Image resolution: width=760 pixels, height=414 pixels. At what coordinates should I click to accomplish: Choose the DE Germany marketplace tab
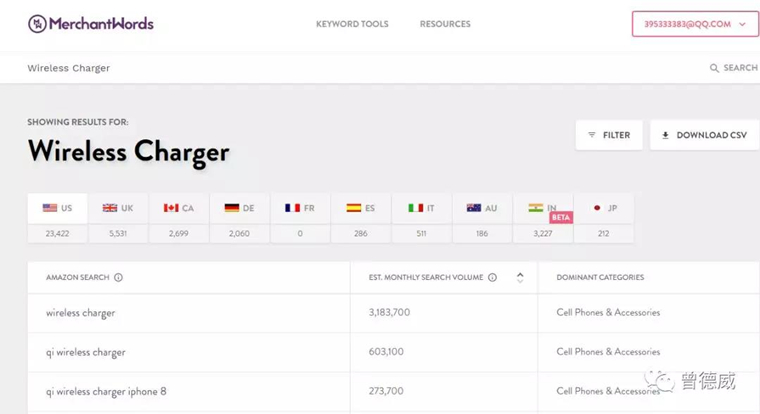[239, 208]
